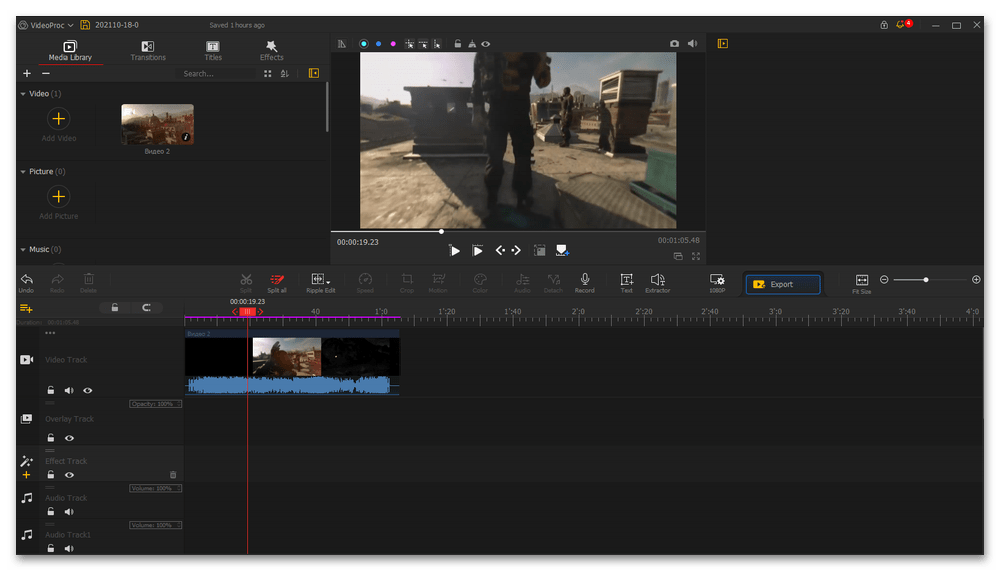
Task: Select the Text tool in toolbar
Action: coord(626,280)
